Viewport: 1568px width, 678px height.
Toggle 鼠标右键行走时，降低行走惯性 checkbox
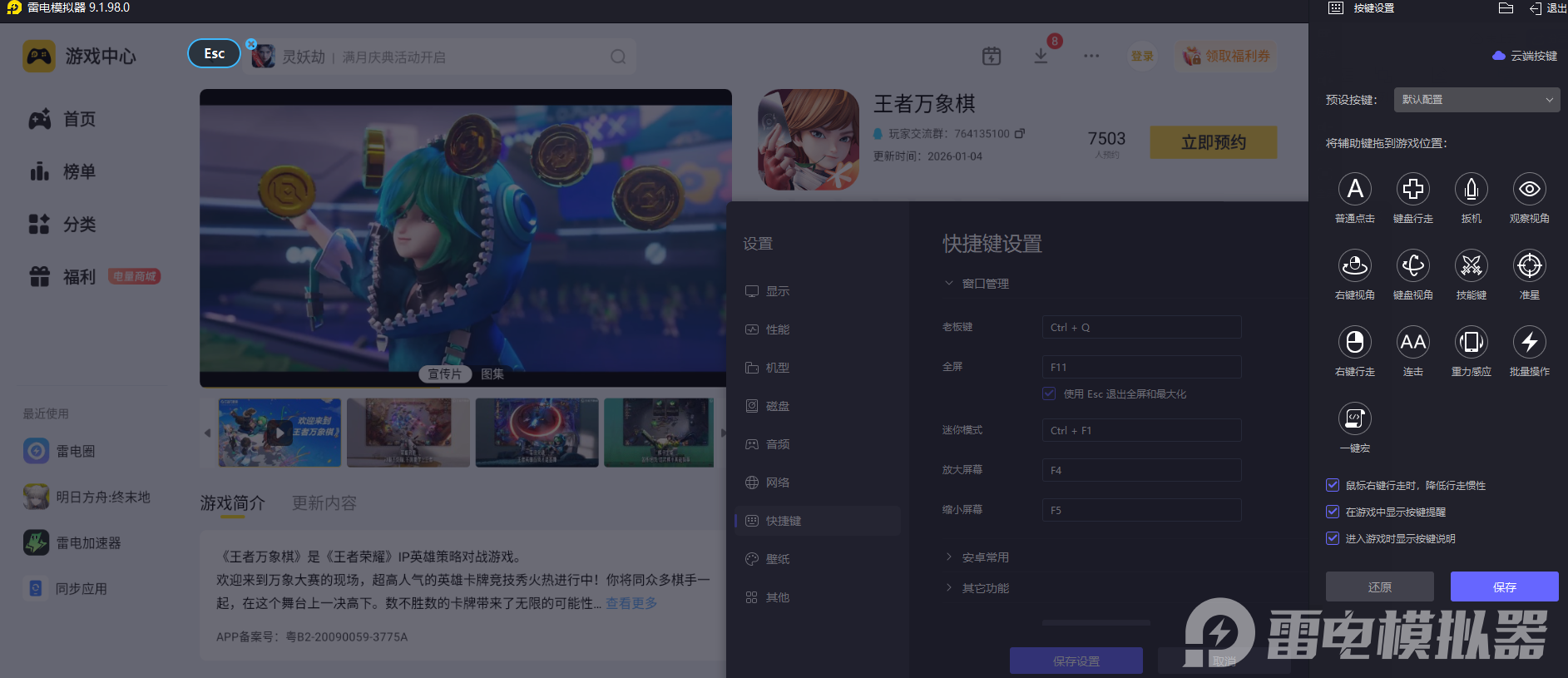click(x=1333, y=485)
